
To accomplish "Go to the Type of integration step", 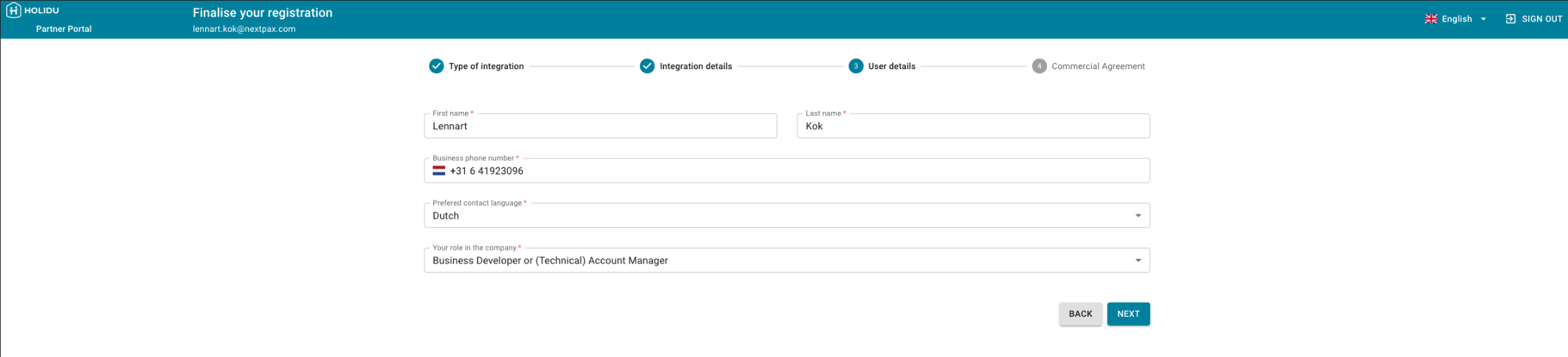I will (x=486, y=66).
